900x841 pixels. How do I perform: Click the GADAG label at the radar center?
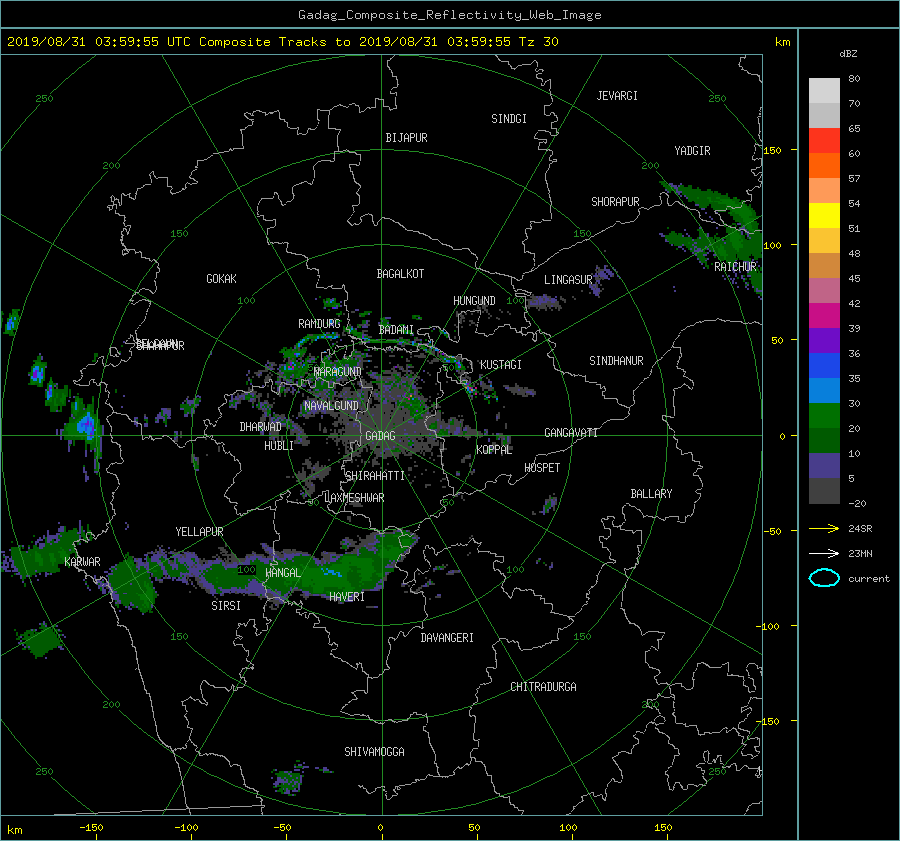(380, 436)
